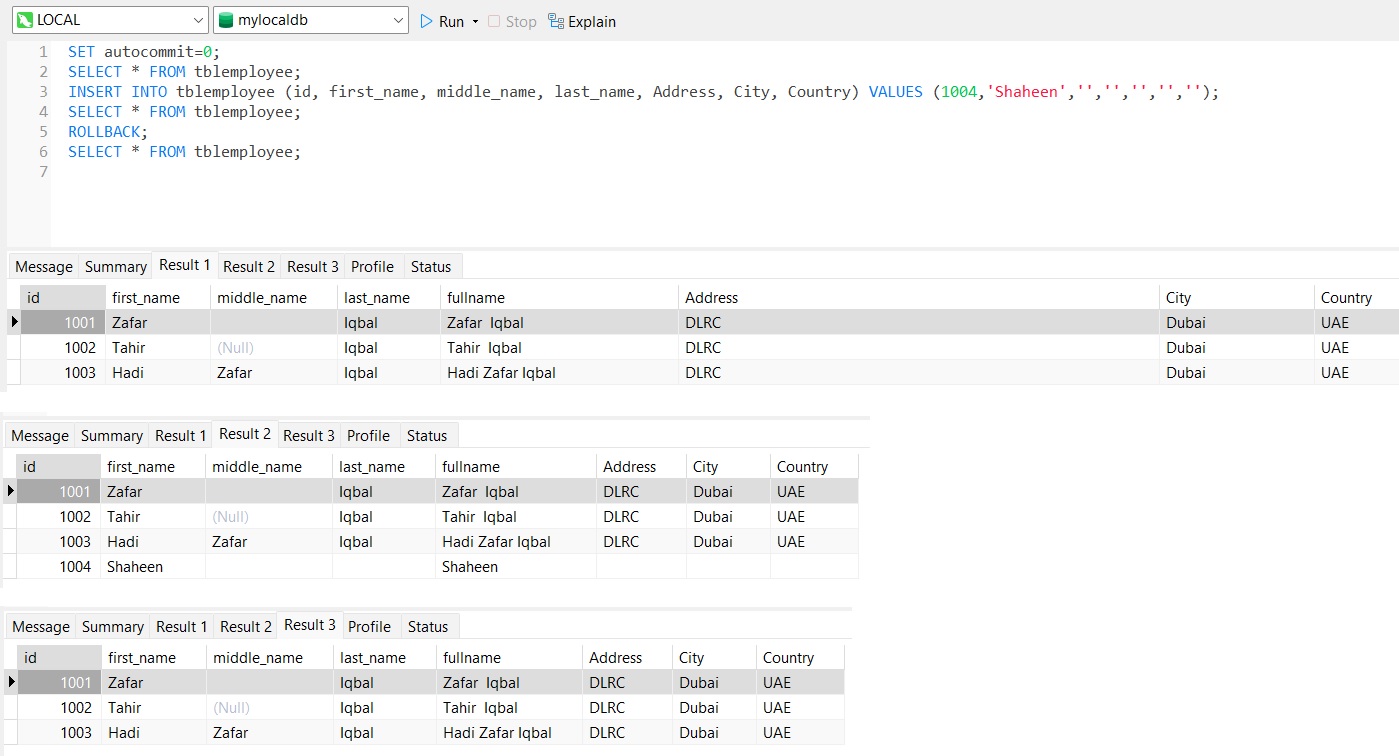Click the row marker arrow in Result 3 grid
The height and width of the screenshot is (756, 1399).
(9, 682)
